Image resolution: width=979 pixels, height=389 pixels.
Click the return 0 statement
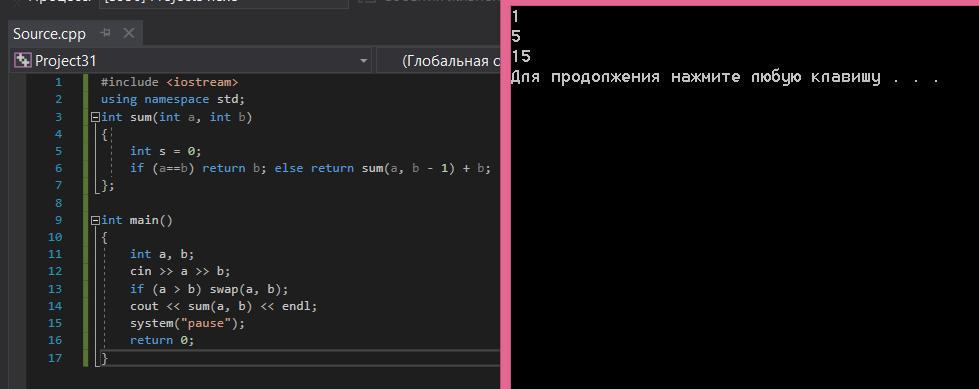point(162,340)
